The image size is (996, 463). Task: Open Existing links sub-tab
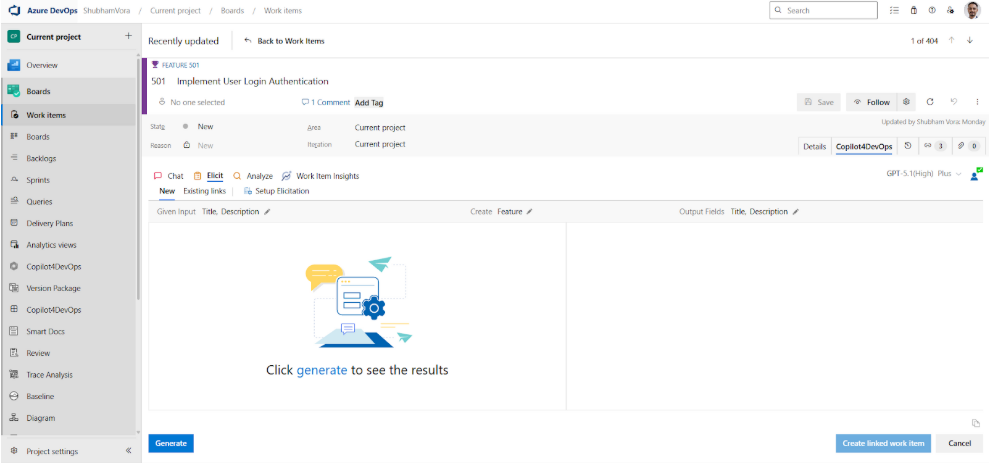(205, 191)
